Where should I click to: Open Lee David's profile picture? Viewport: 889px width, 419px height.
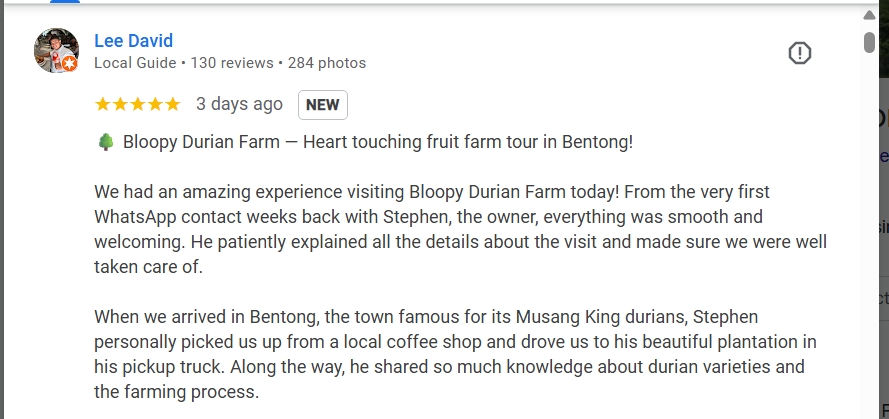tap(56, 50)
